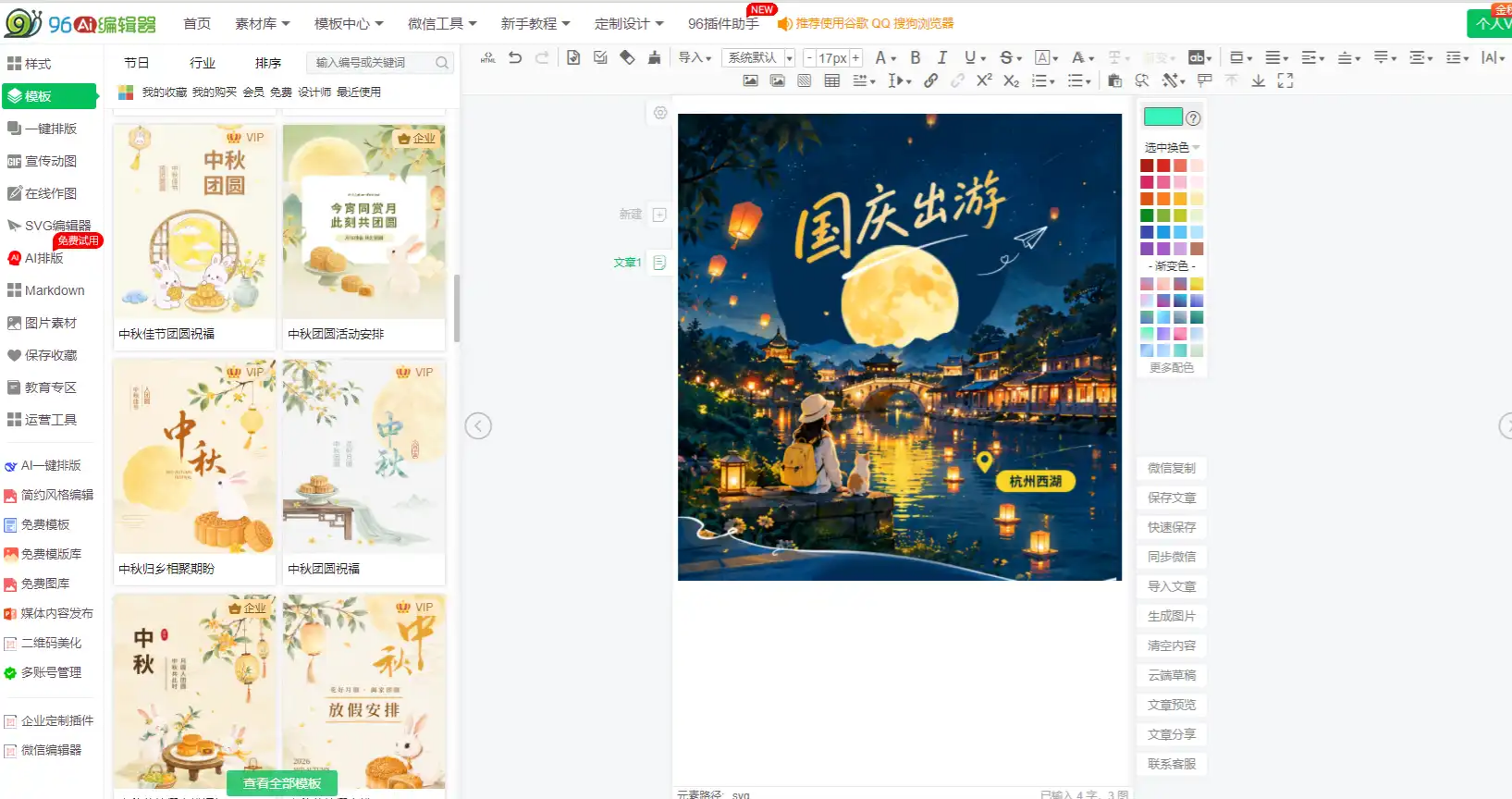Open the 系统默认 font dropdown
The image size is (1512, 799).
click(758, 57)
